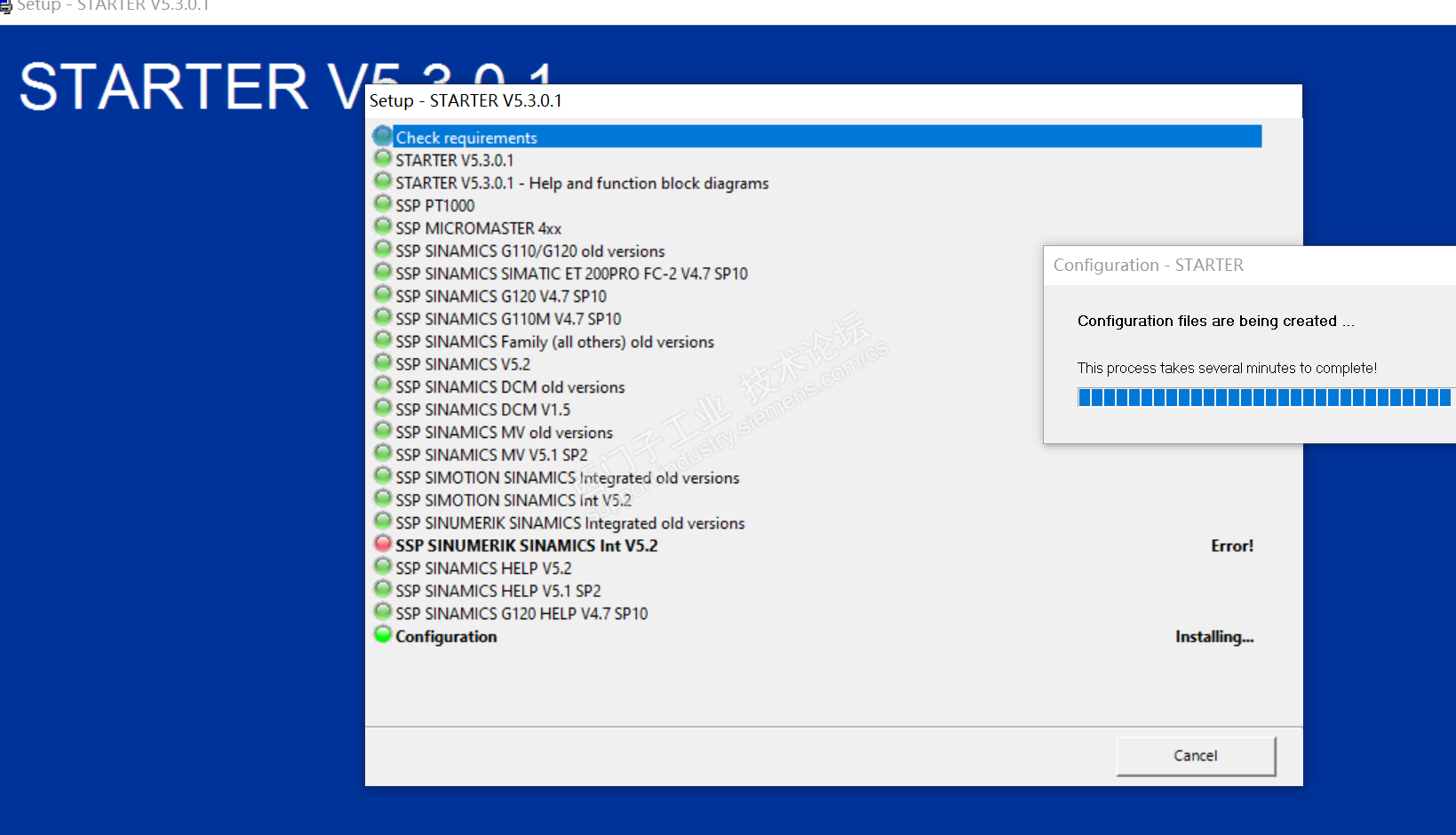Select SSP SINUMERIK SINAMICS Integrated old versions
1456x835 pixels.
click(x=569, y=523)
